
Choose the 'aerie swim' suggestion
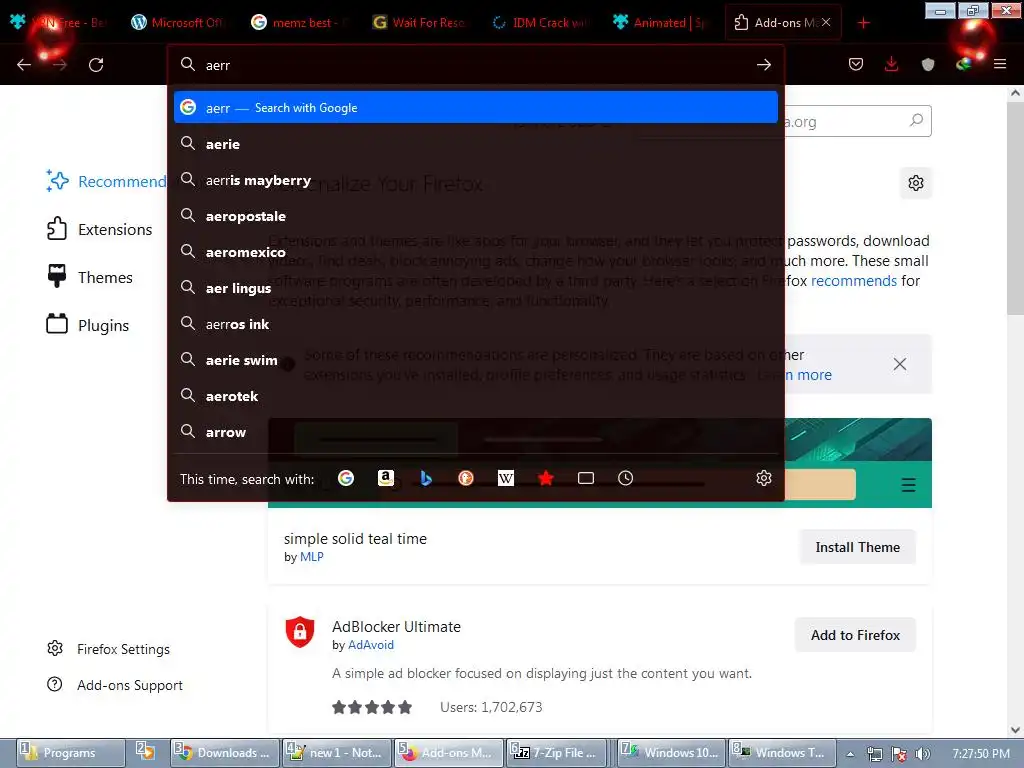pyautogui.click(x=475, y=359)
